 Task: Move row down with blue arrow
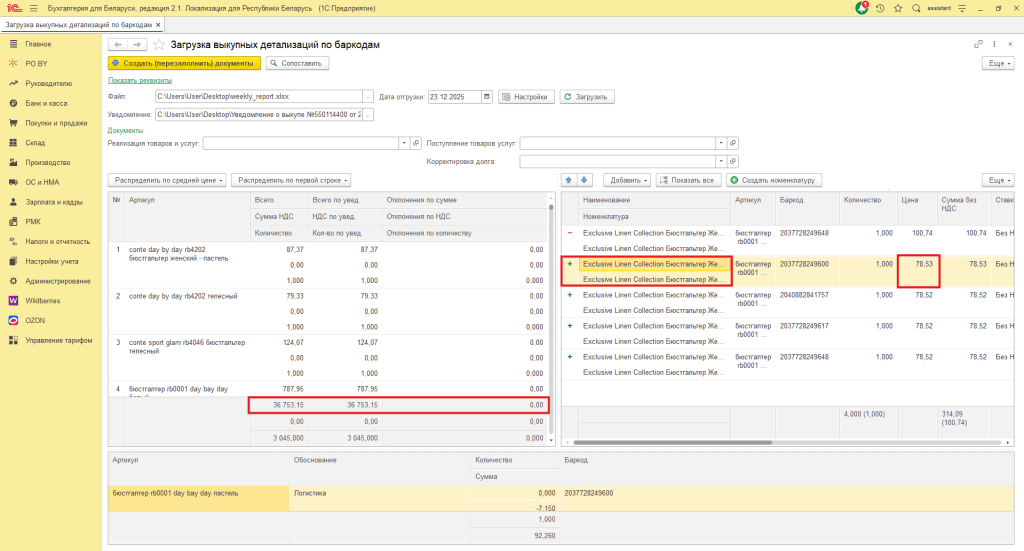coord(584,180)
